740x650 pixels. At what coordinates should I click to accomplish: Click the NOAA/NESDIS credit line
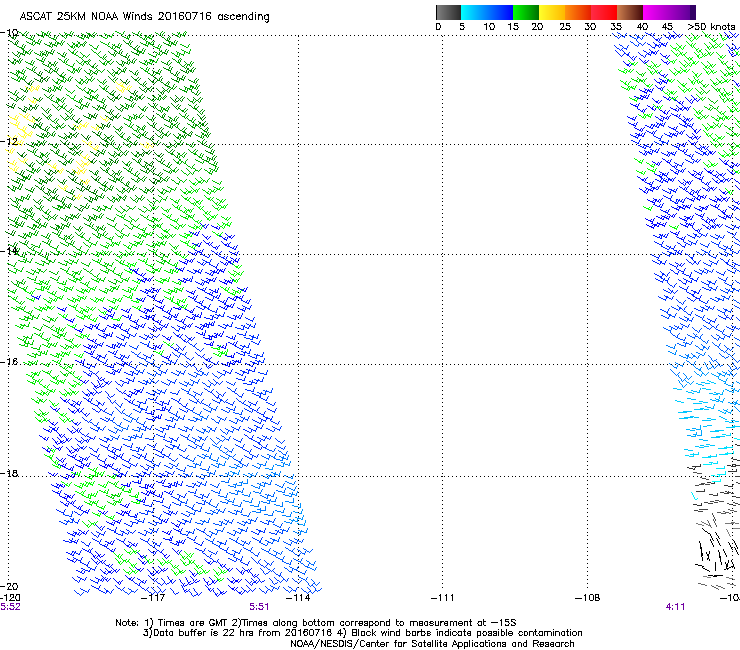point(432,644)
